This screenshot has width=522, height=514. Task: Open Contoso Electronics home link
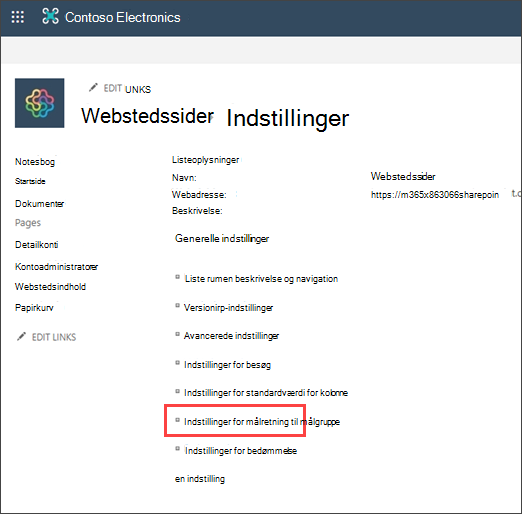tap(123, 17)
